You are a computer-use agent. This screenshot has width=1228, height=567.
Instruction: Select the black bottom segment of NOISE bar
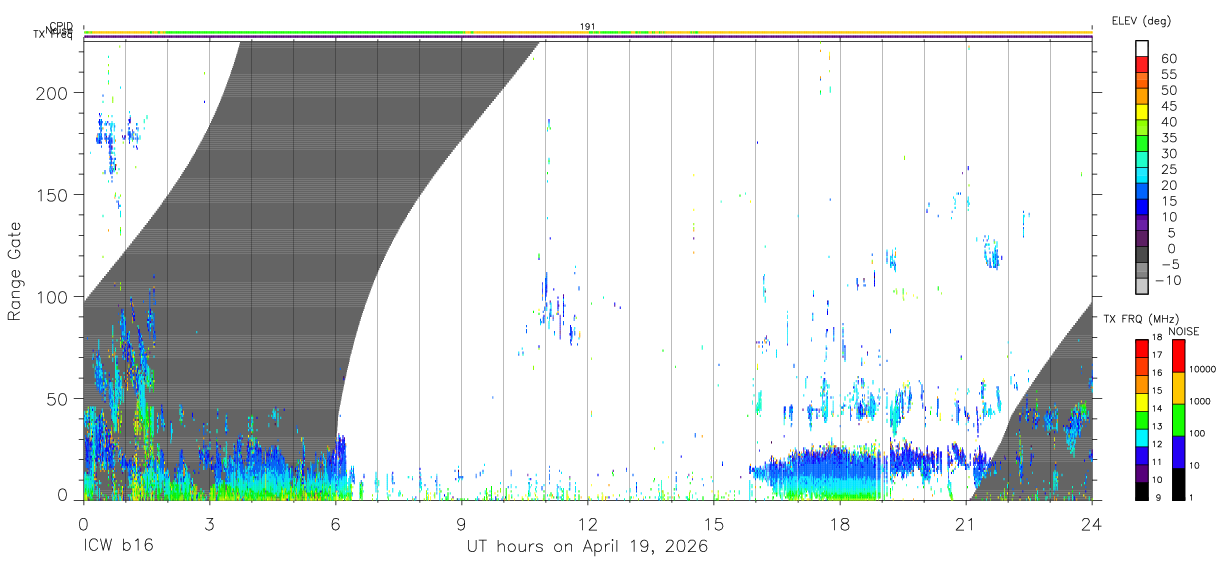click(1178, 482)
